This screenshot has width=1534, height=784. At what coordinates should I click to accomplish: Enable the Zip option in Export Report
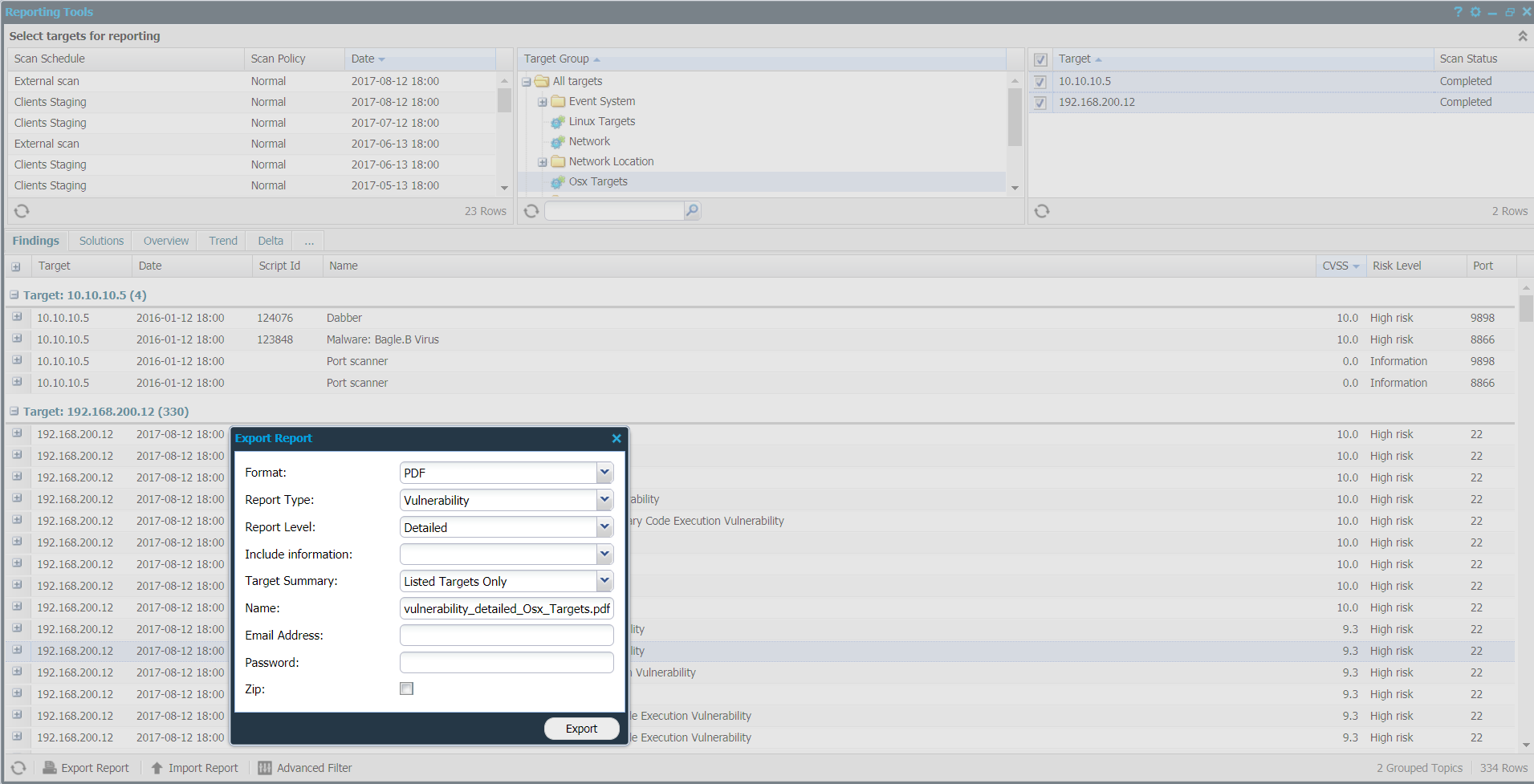tap(406, 688)
